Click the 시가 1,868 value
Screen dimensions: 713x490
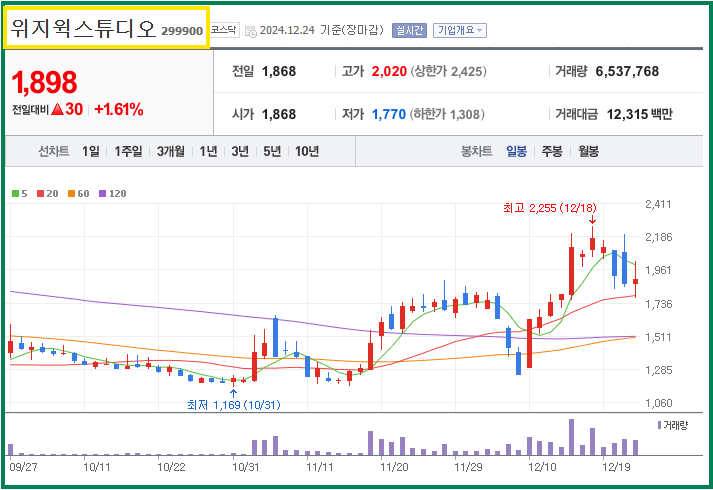(x=279, y=114)
